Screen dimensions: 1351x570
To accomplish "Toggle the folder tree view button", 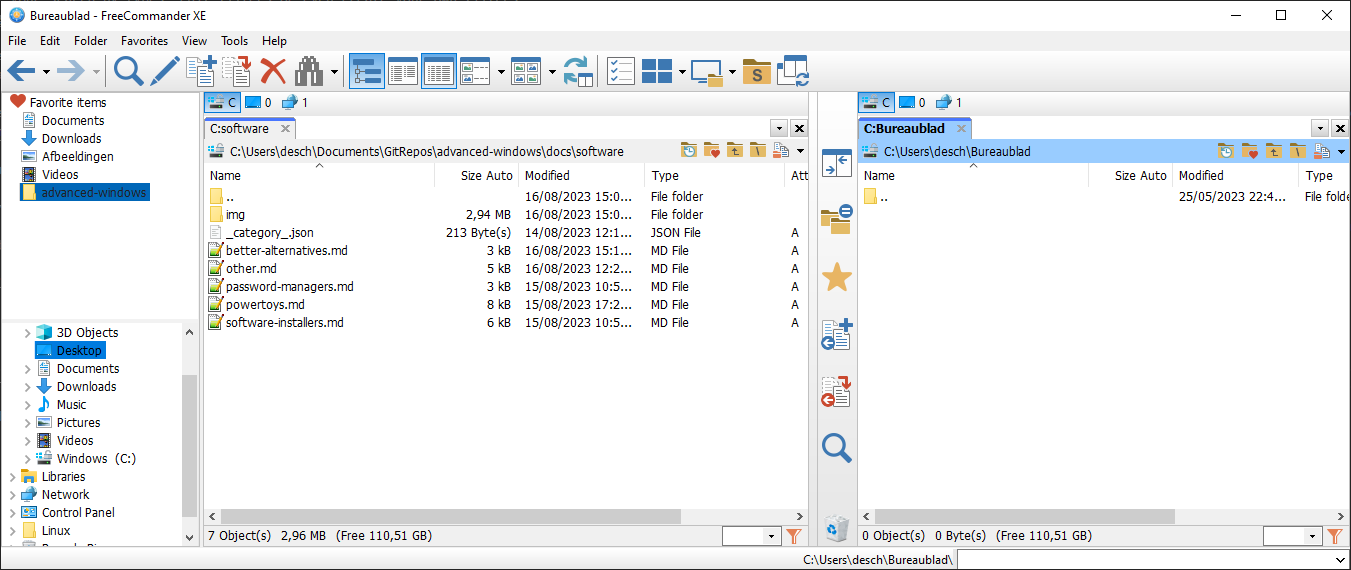I will pos(367,71).
